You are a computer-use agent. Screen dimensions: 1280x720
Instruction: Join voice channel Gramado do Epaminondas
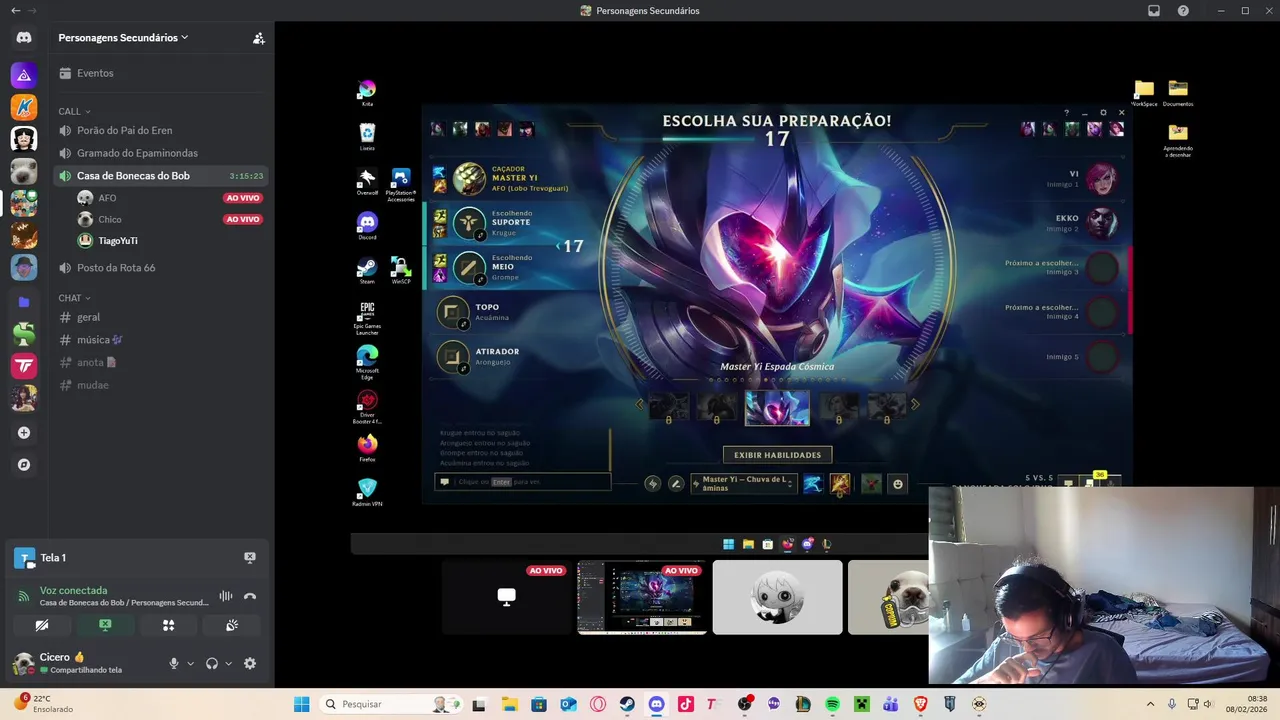coord(160,153)
